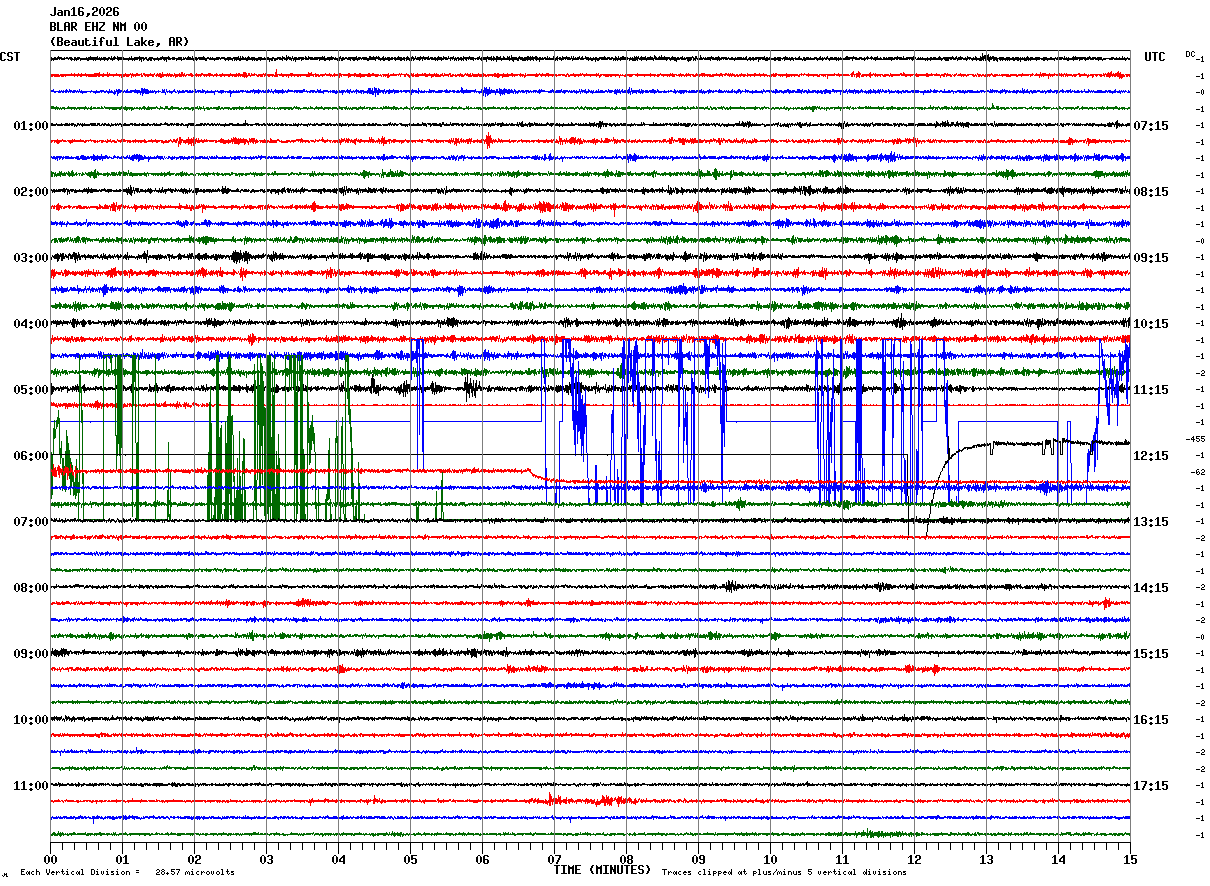The image size is (1210, 886).
Task: Click the traces clipped footnote text
Action: 784,872
